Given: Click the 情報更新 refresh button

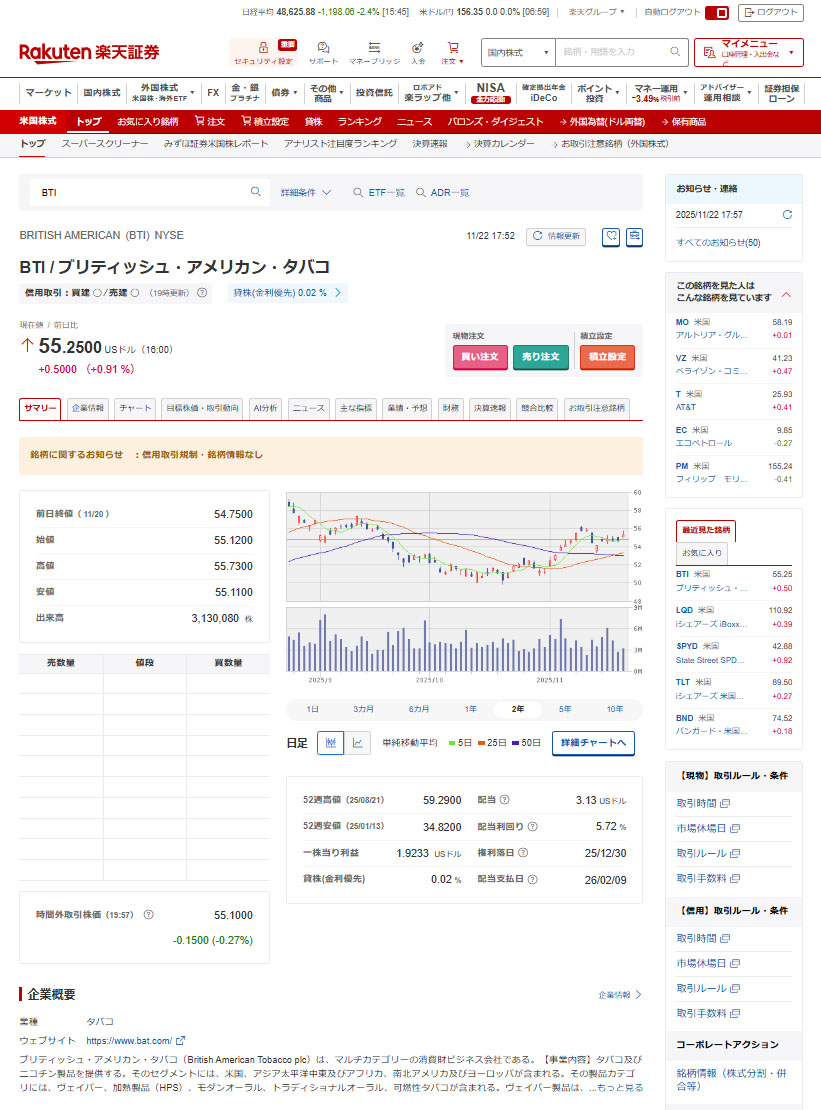Looking at the screenshot, I should 555,237.
